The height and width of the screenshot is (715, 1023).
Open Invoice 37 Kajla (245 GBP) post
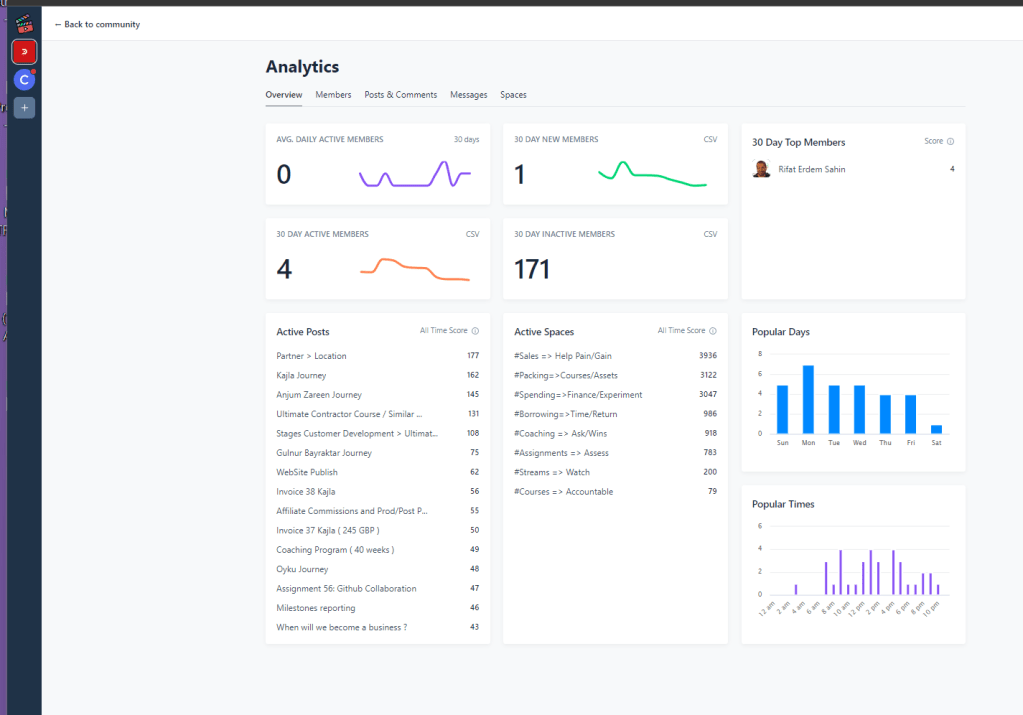(x=328, y=530)
